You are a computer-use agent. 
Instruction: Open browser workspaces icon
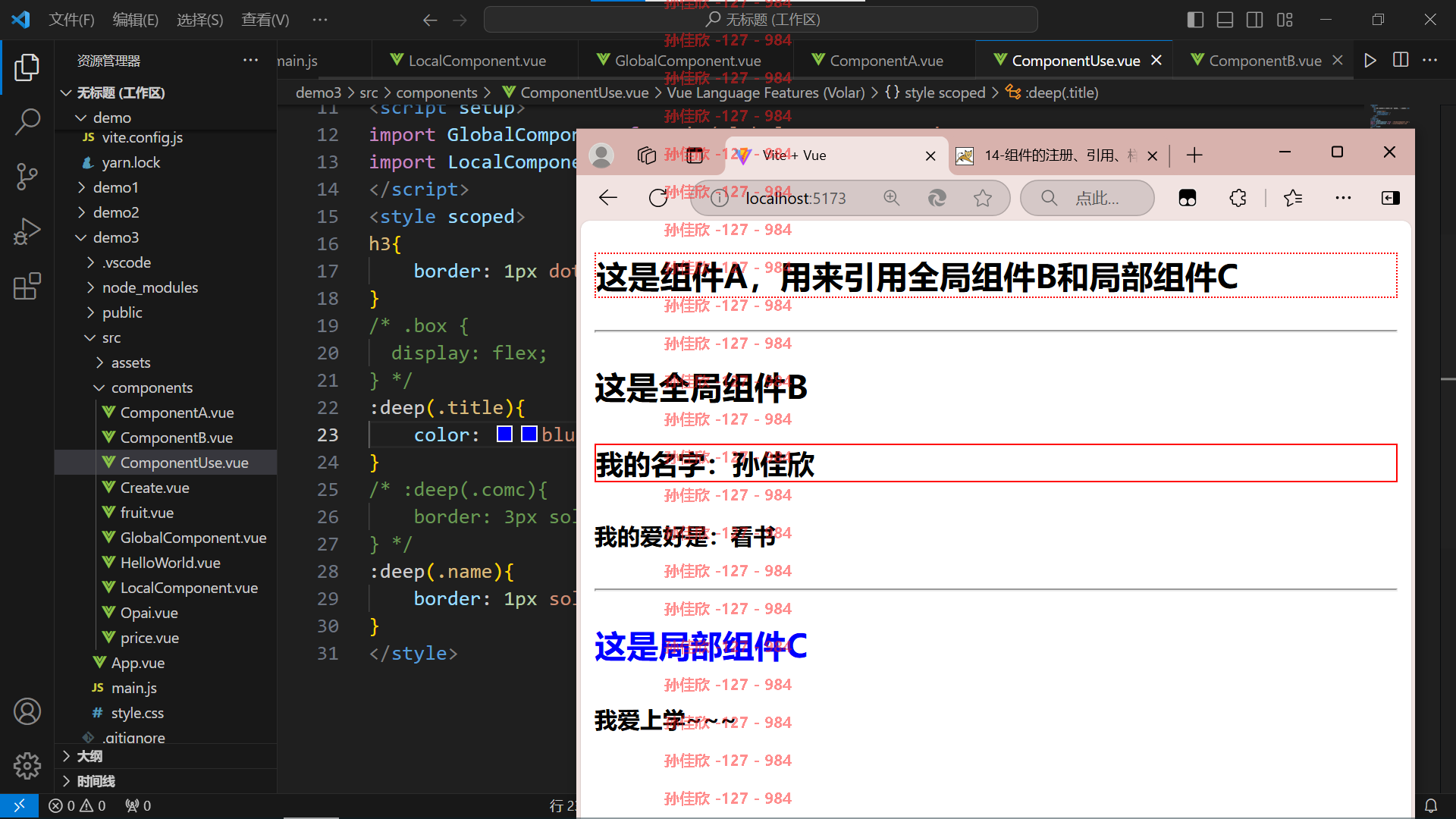coord(647,155)
